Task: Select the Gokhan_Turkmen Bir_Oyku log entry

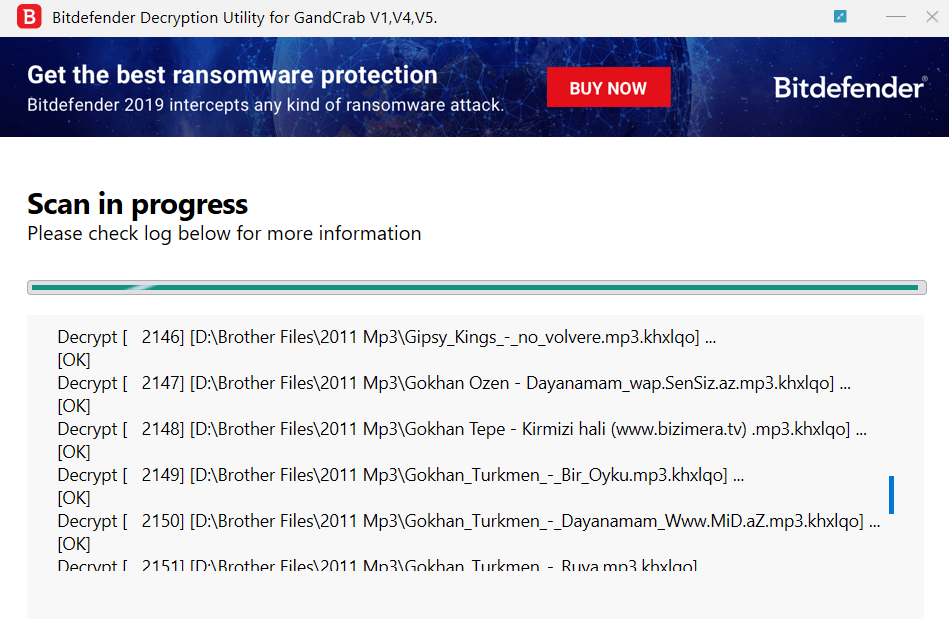Action: [x=400, y=475]
